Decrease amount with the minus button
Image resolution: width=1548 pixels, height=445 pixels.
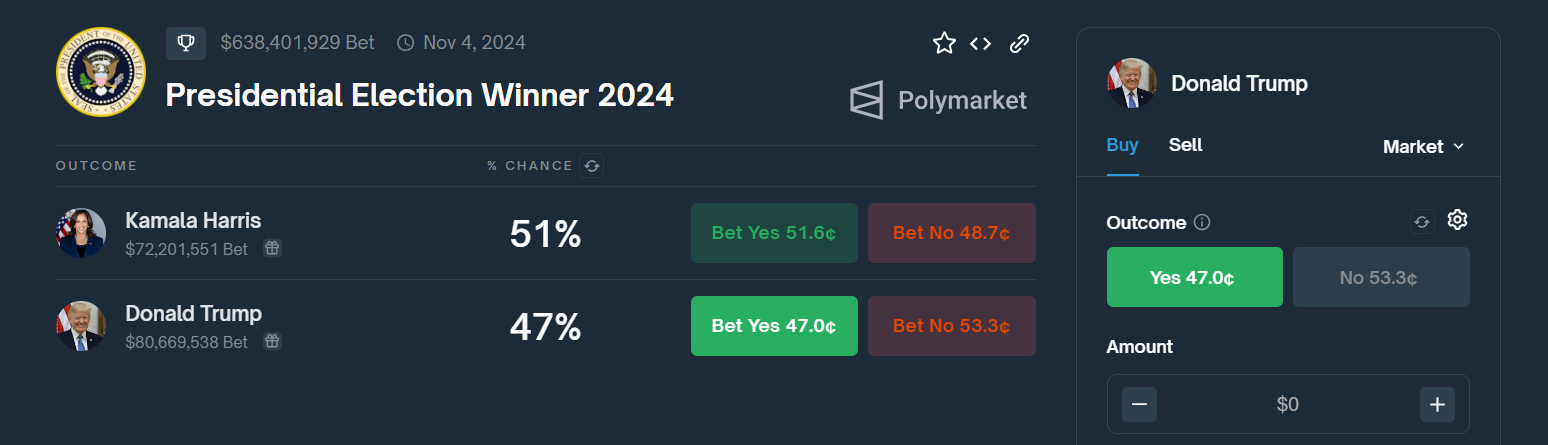click(1139, 405)
